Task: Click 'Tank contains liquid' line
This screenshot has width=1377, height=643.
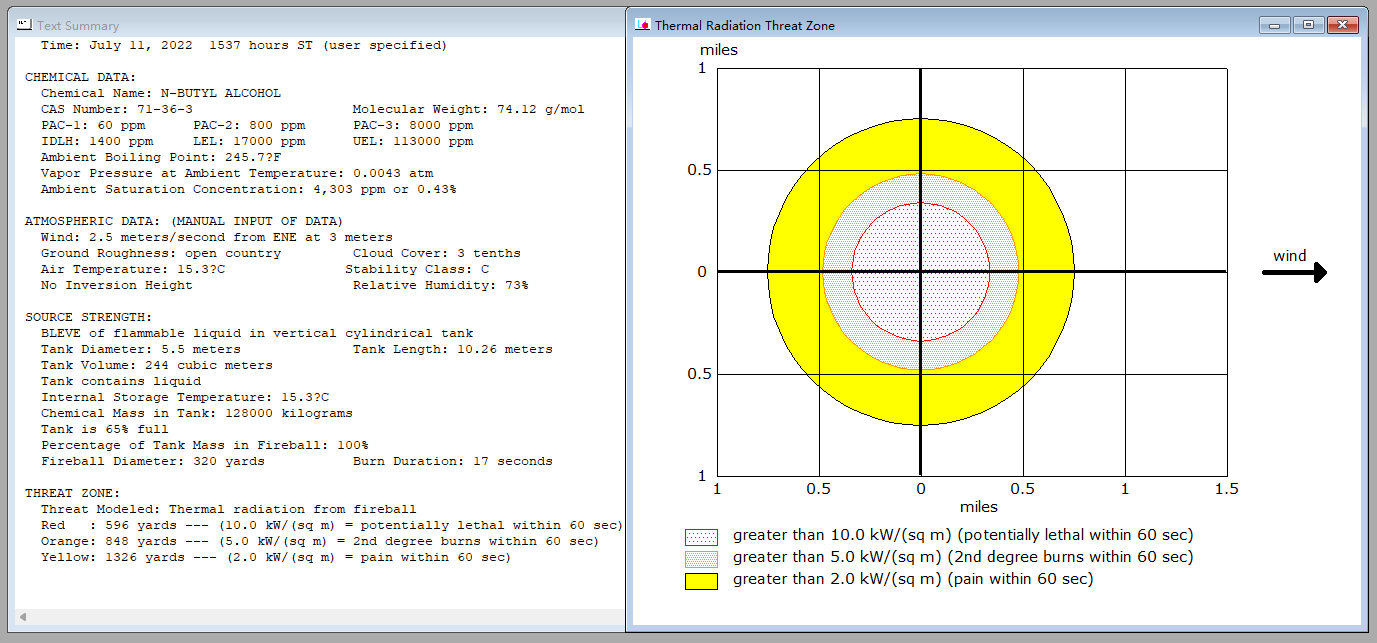Action: pos(121,381)
